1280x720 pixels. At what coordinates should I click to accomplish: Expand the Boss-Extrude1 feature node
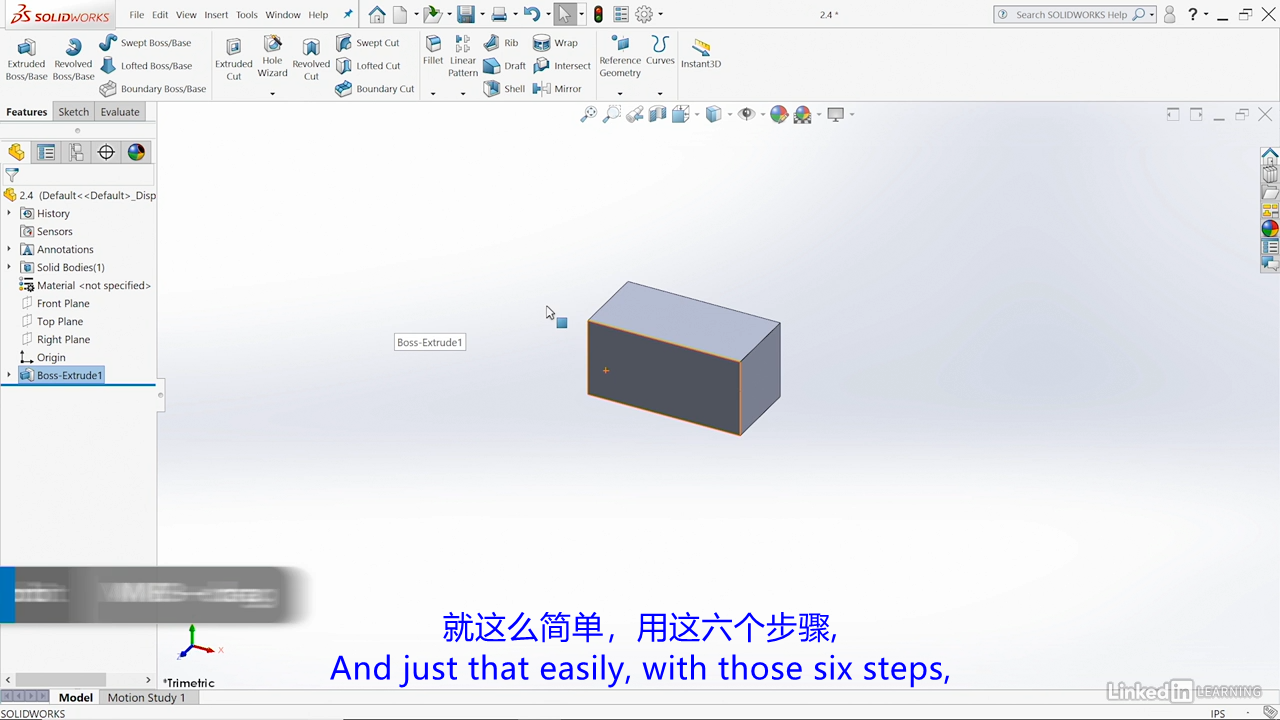tap(9, 375)
